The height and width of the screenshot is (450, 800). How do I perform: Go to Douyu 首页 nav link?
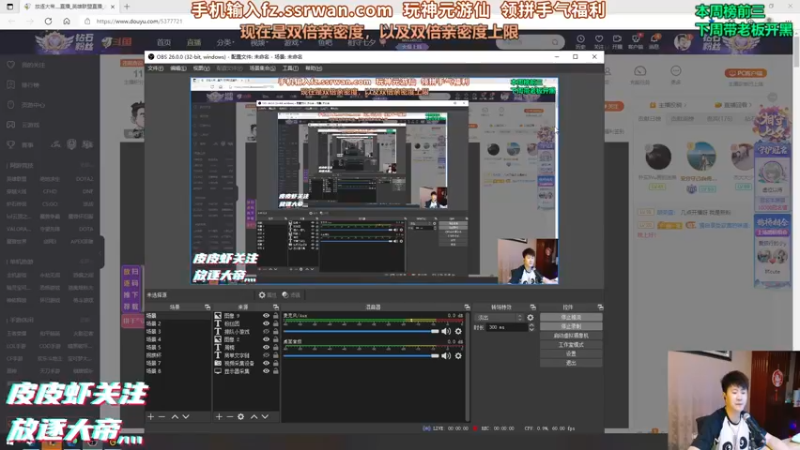[x=164, y=42]
